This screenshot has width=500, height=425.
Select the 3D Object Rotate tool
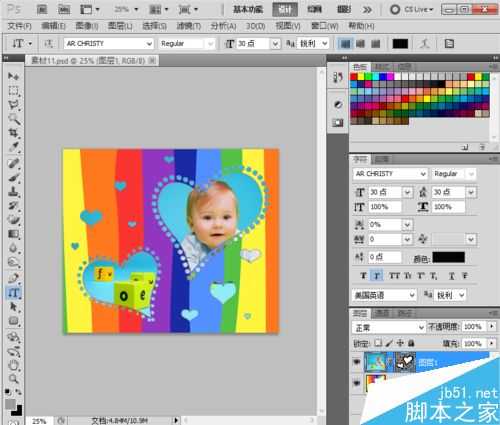pyautogui.click(x=13, y=337)
